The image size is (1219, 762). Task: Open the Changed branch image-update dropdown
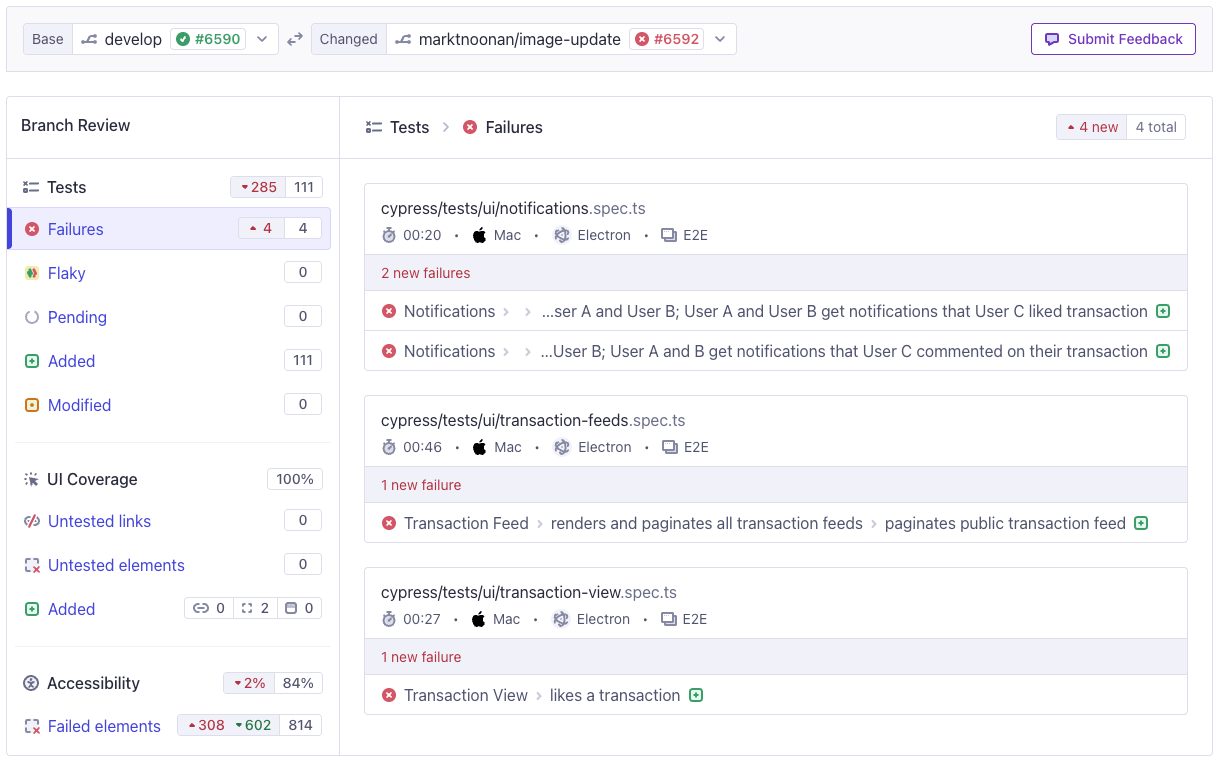coord(720,39)
